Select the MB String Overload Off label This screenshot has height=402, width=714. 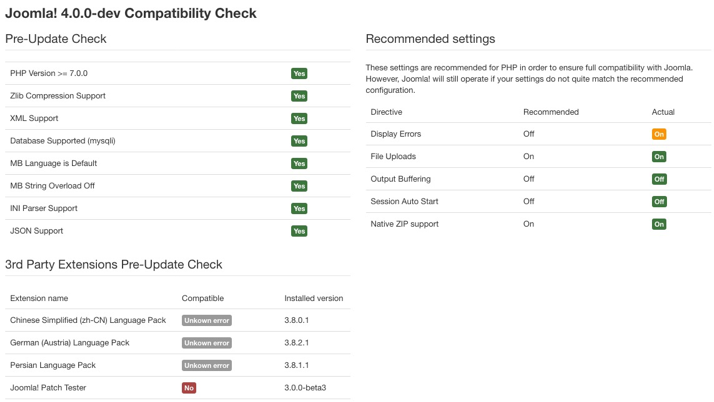pyautogui.click(x=52, y=186)
